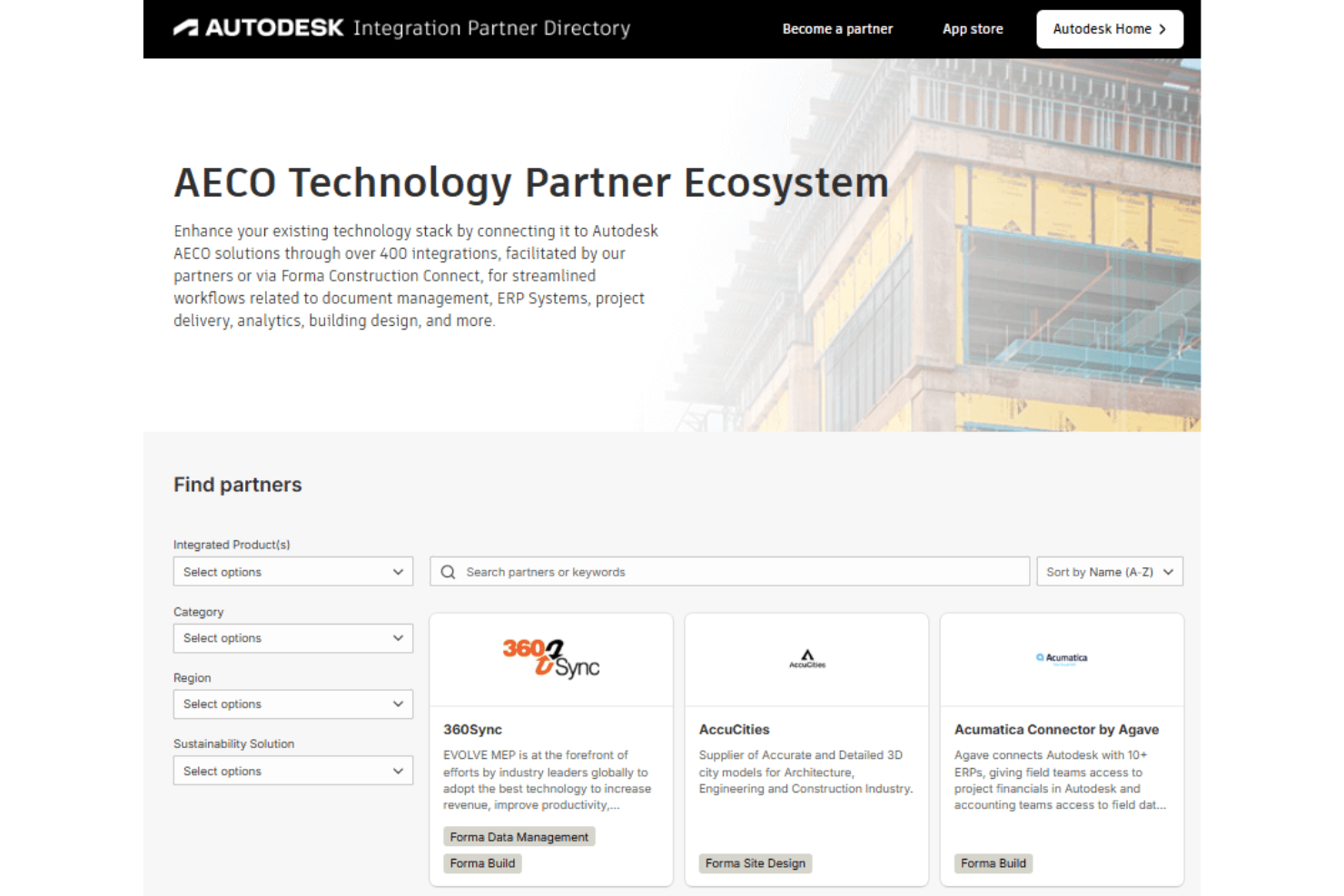Click Integration Partner Directory title

[x=492, y=28]
